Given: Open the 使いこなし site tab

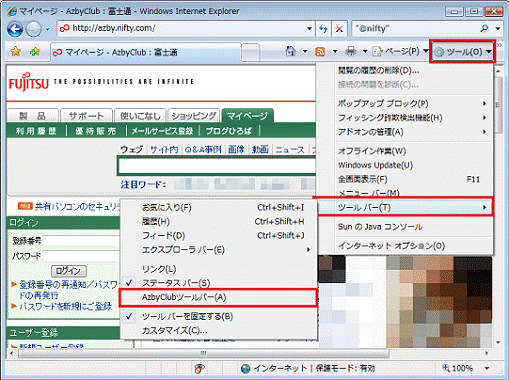Looking at the screenshot, I should [140, 116].
